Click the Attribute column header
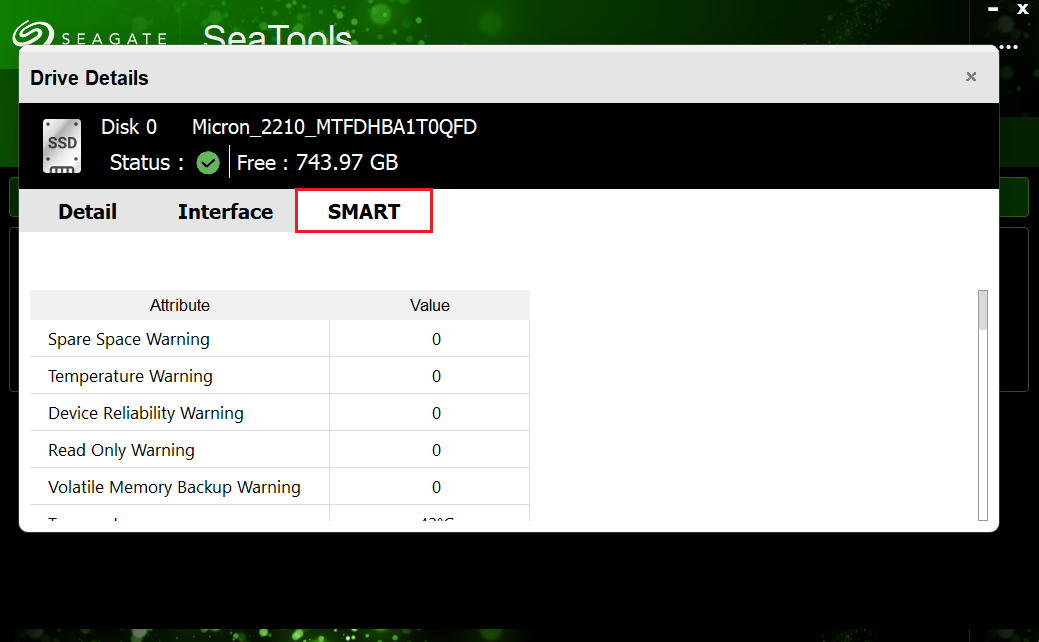 (x=179, y=305)
